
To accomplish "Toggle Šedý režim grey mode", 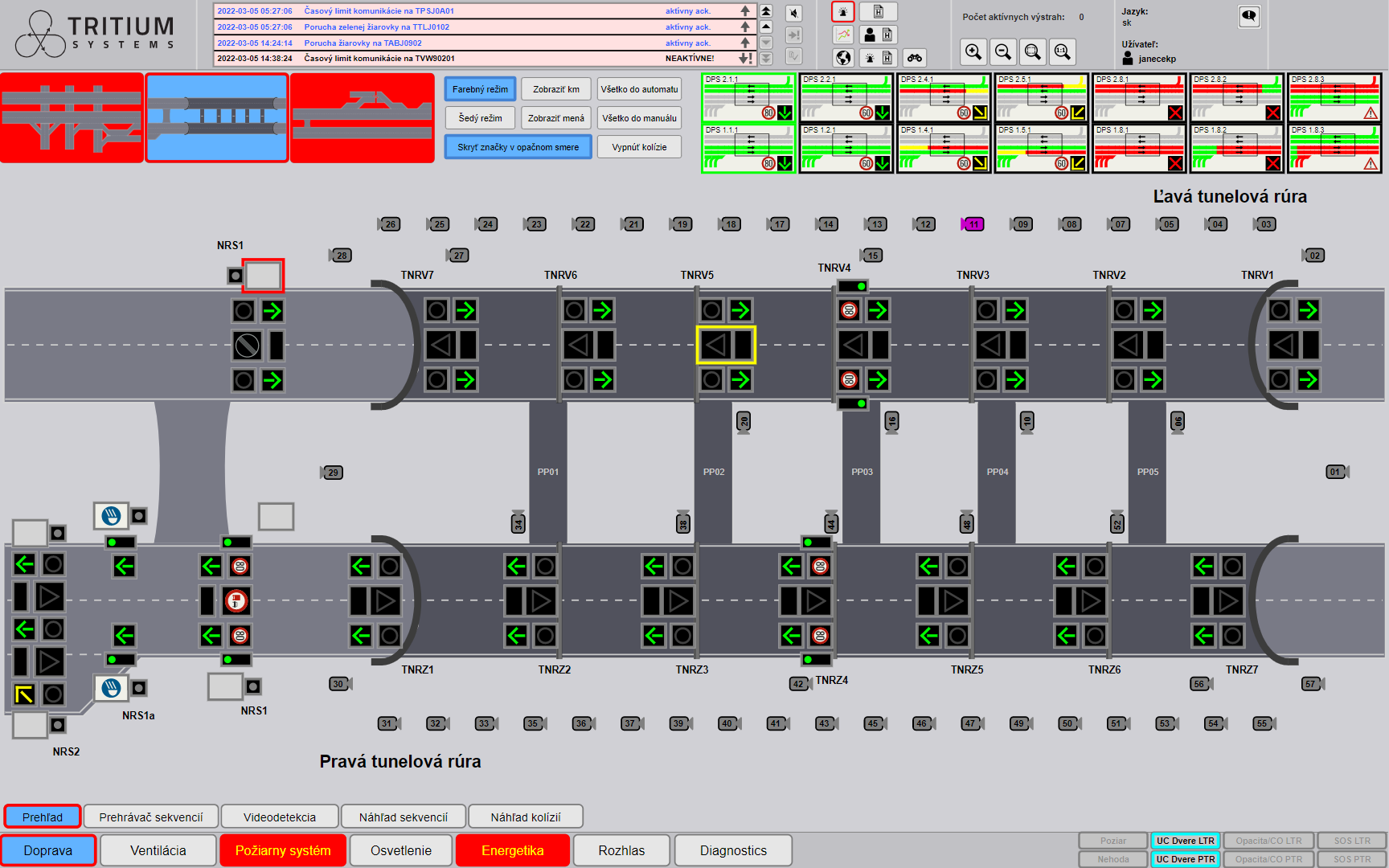I will coord(480,118).
